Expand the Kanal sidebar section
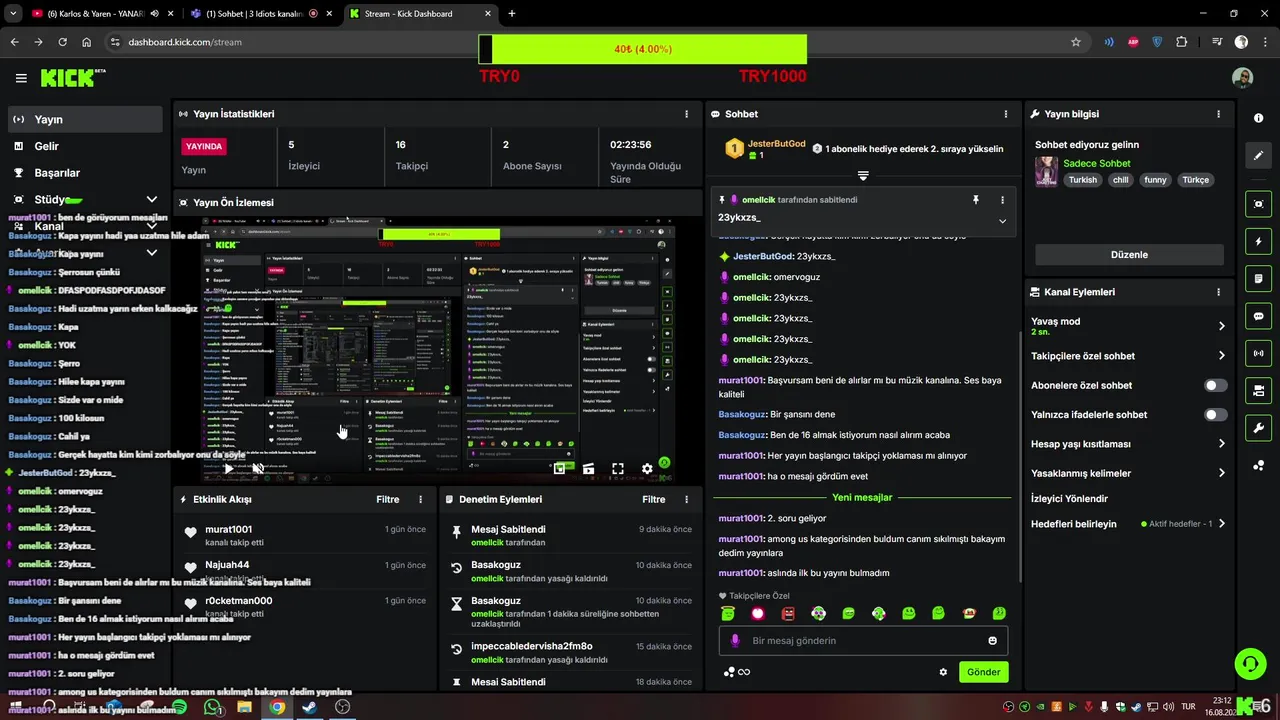Screen dimensions: 1280x720 [152, 227]
